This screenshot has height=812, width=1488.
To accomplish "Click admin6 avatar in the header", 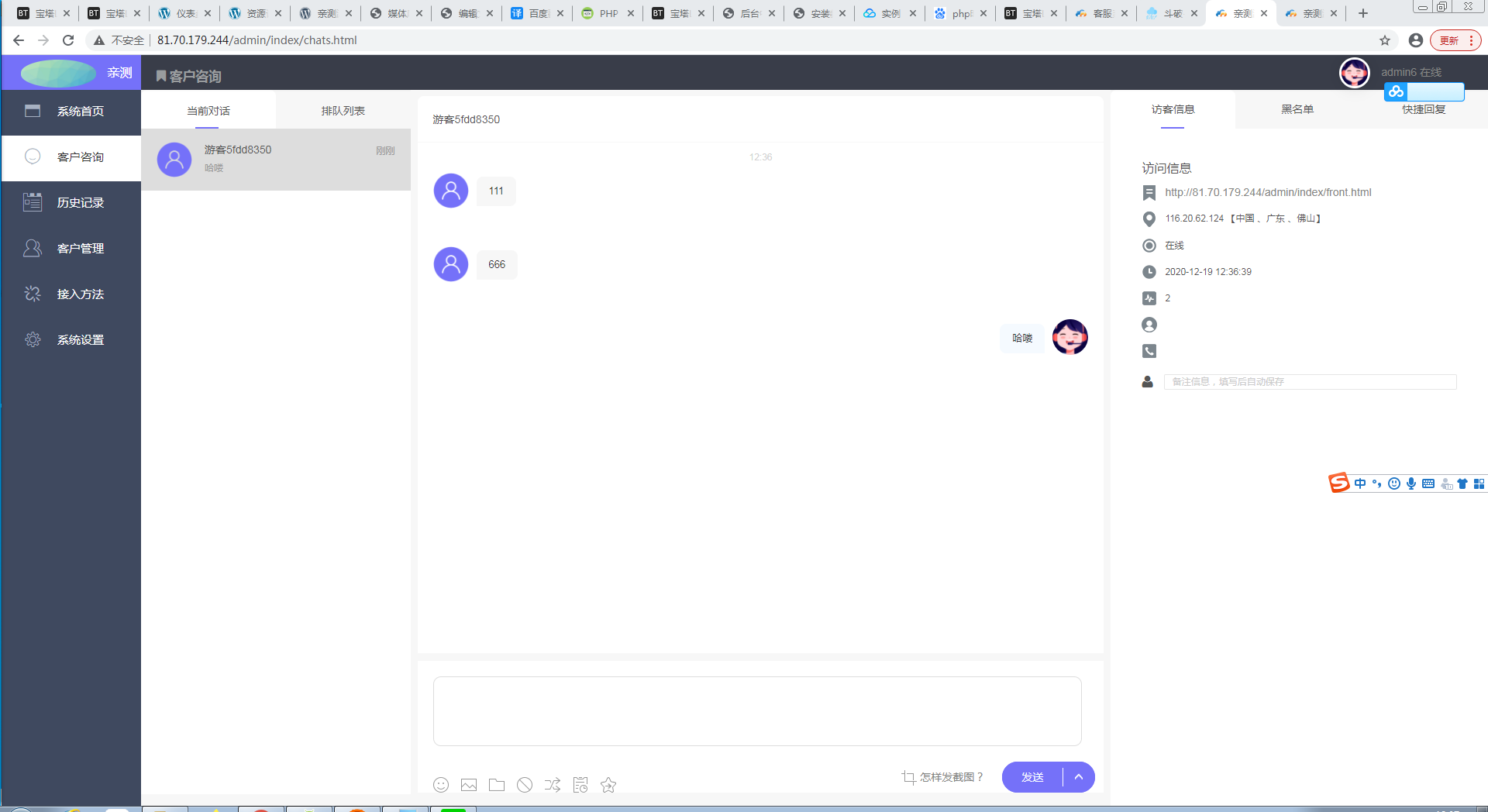I will pos(1355,73).
